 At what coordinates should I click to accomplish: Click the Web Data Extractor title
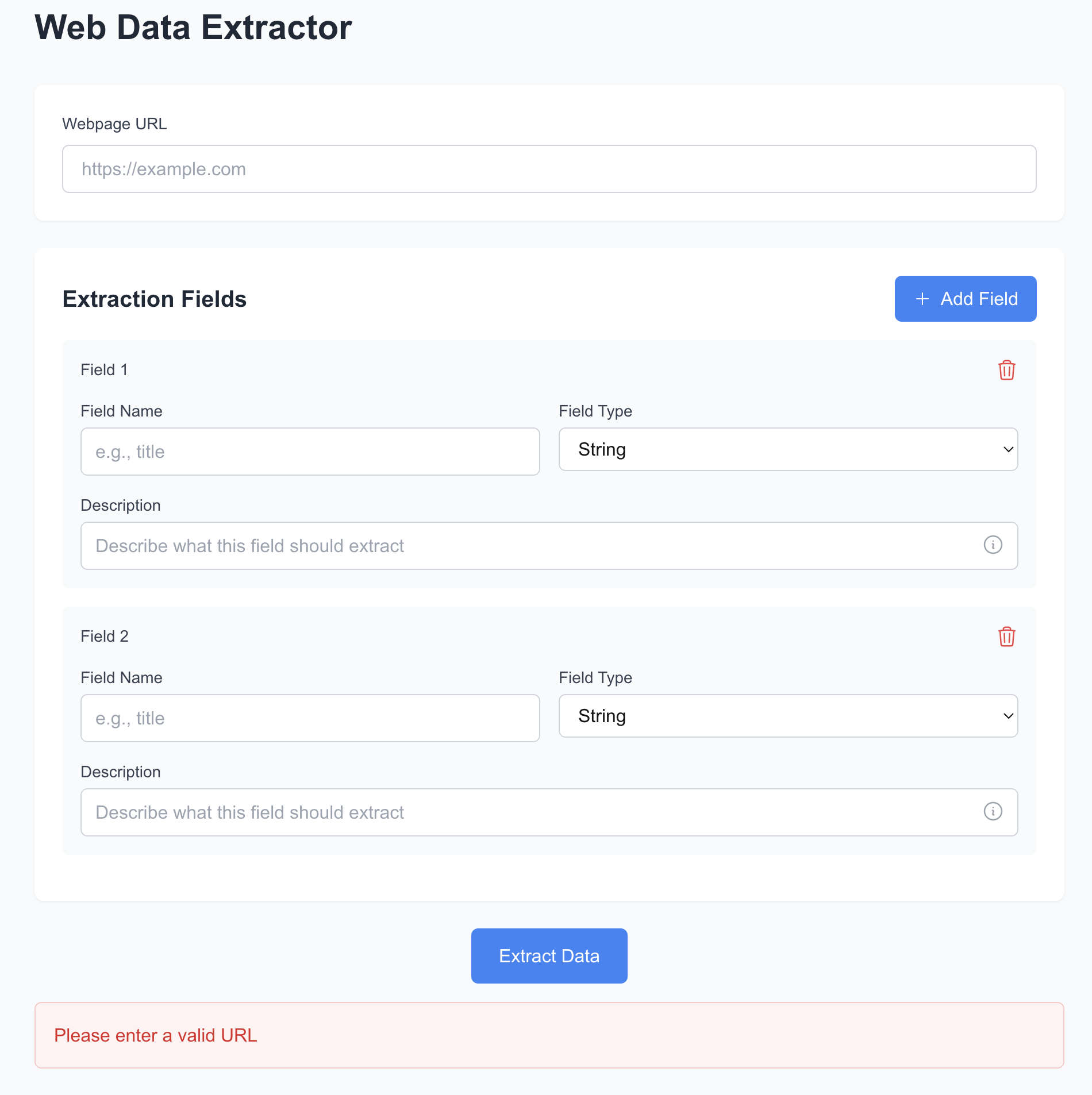pos(193,28)
